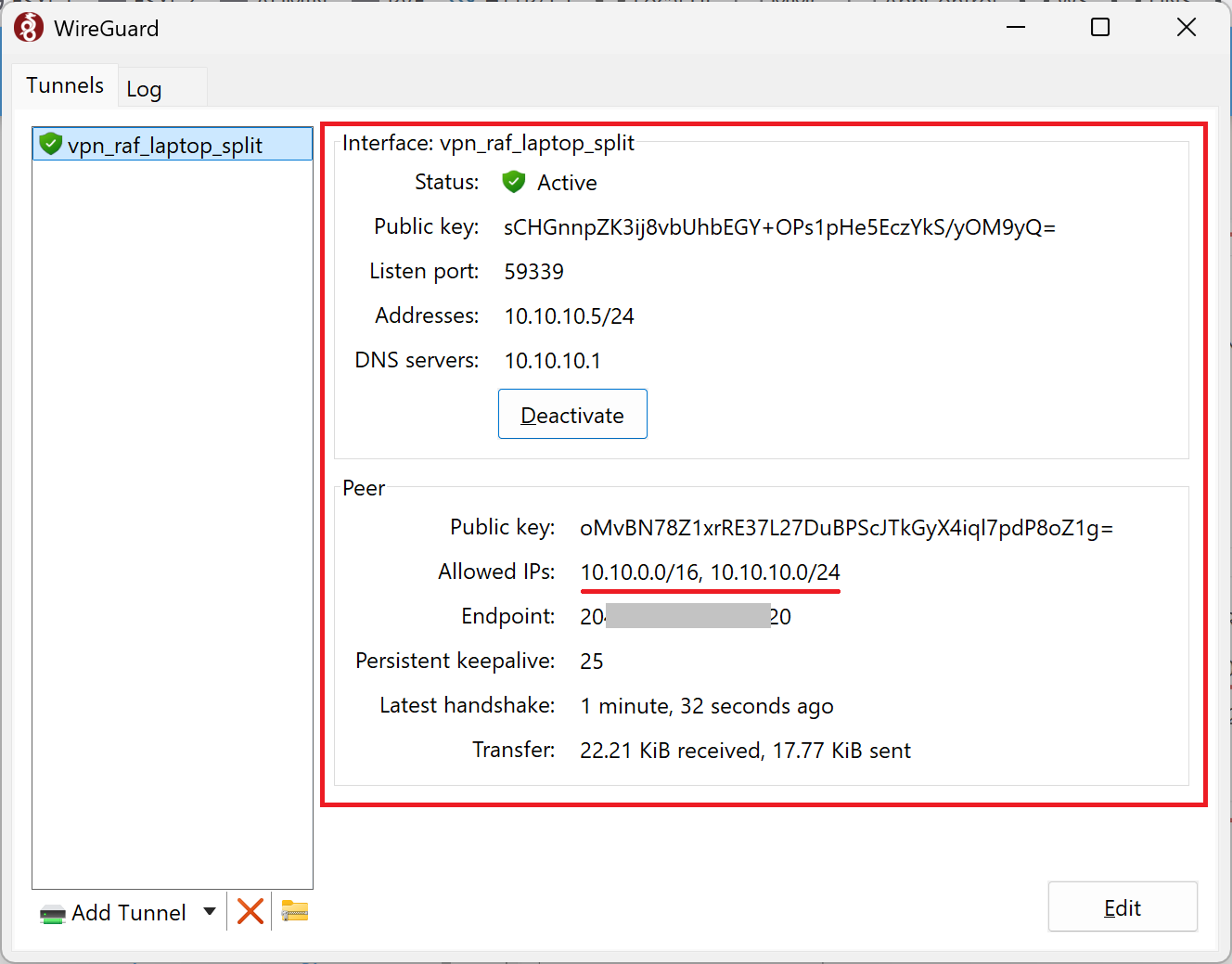Viewport: 1232px width, 964px height.
Task: Click the listen port value 59339
Action: click(x=534, y=272)
